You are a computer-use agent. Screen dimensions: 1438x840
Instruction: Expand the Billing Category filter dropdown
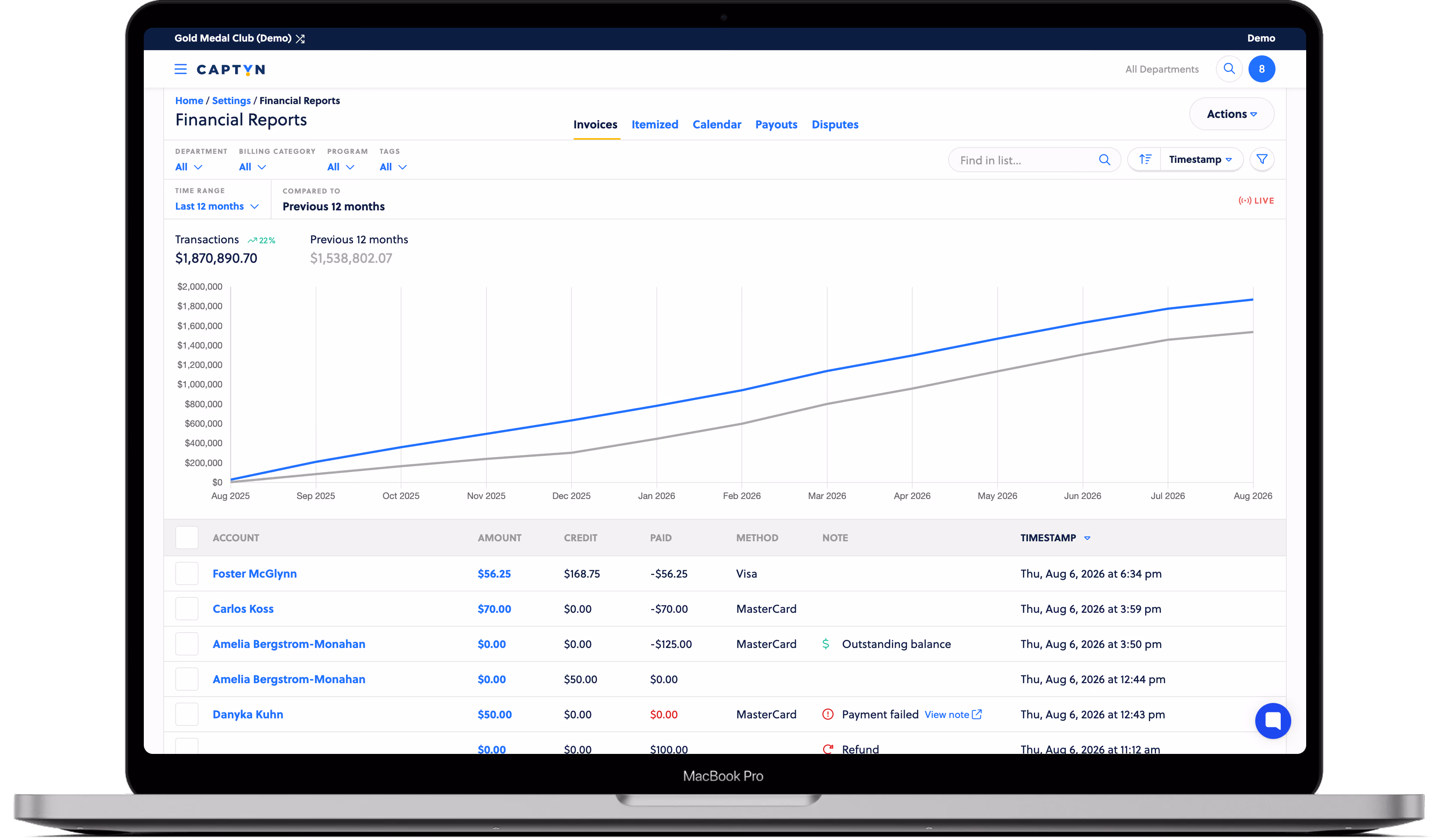pyautogui.click(x=252, y=167)
